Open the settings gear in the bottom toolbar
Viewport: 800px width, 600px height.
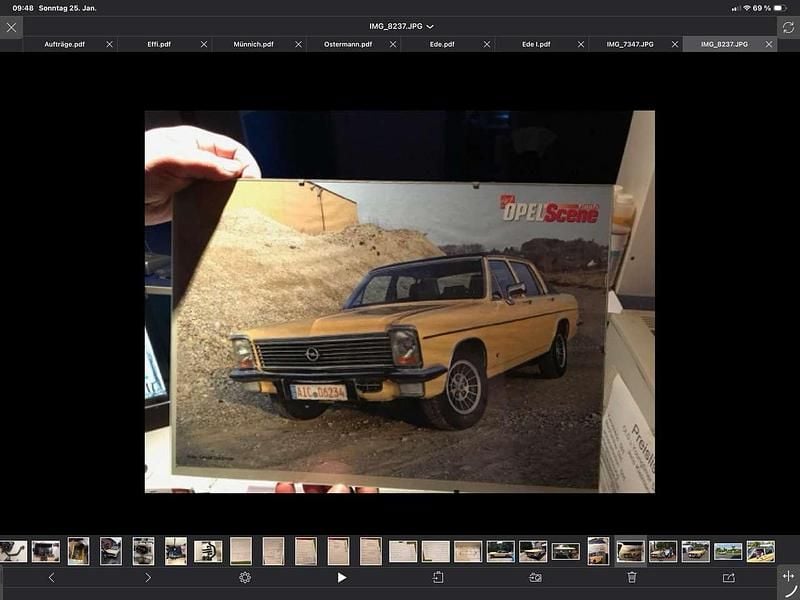[x=245, y=577]
